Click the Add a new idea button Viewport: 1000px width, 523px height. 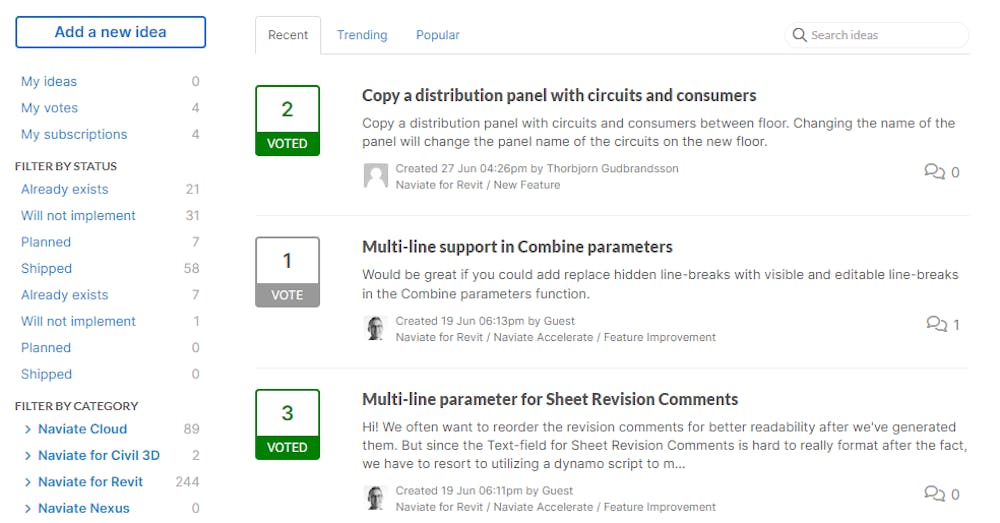coord(110,32)
